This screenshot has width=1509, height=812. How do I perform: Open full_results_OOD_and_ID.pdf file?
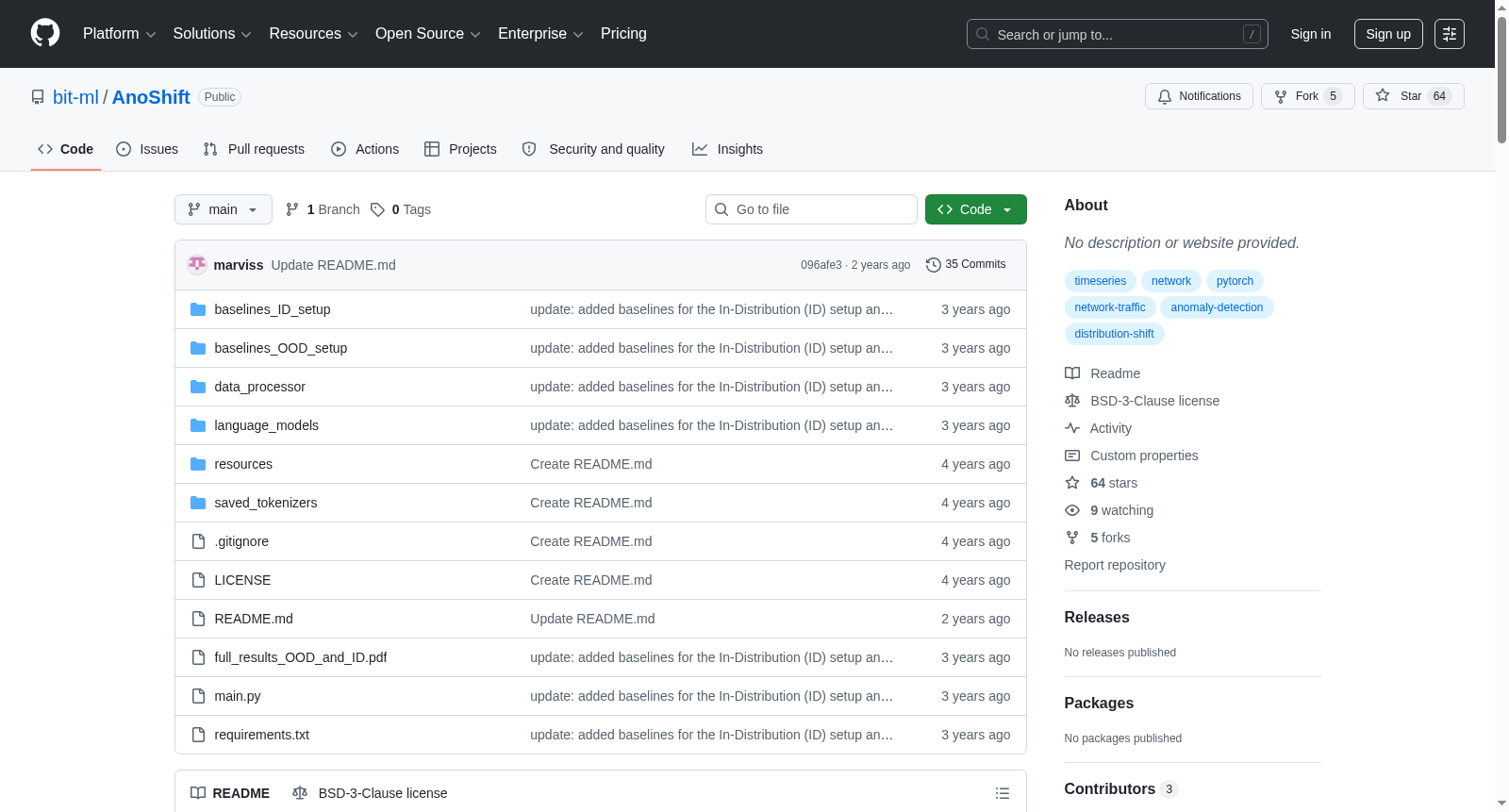pos(301,657)
